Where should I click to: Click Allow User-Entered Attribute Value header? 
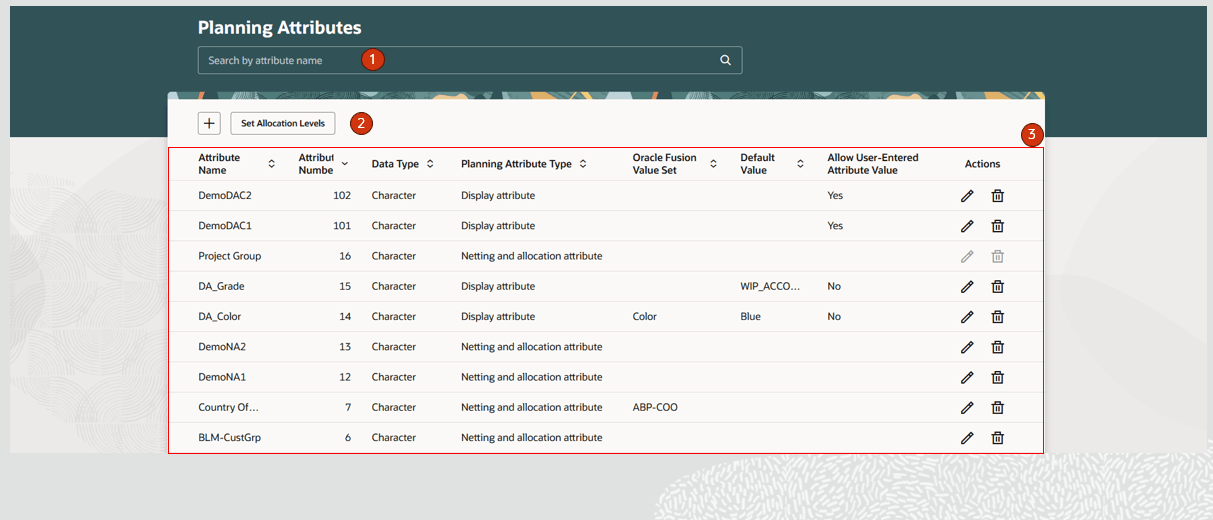click(873, 164)
